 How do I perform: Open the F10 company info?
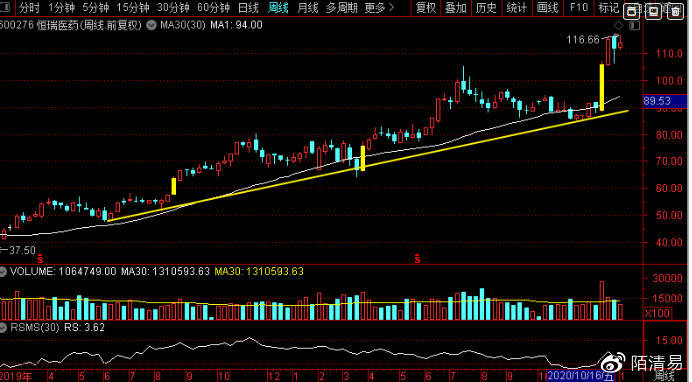[x=579, y=7]
